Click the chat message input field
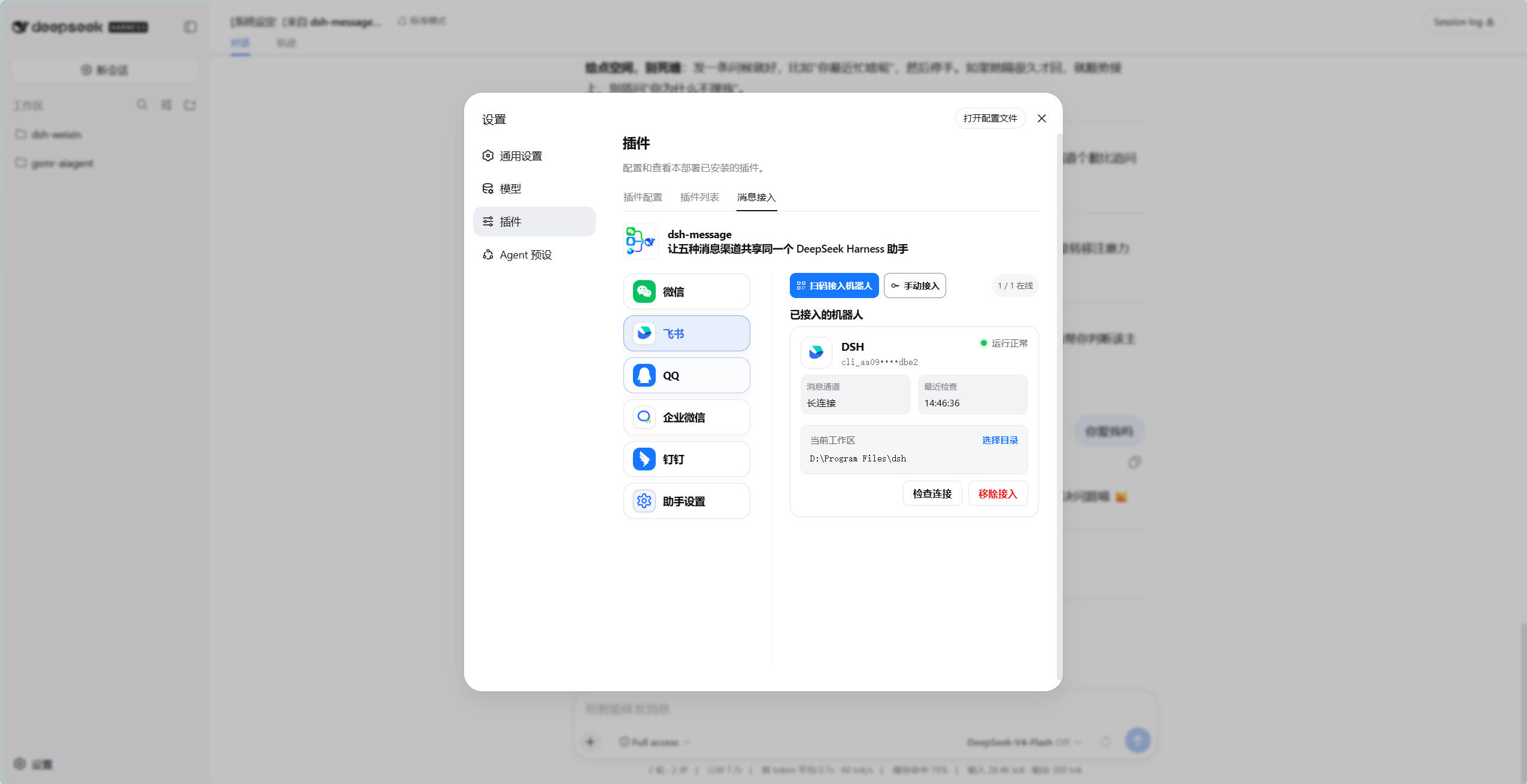This screenshot has width=1527, height=784. point(865,709)
